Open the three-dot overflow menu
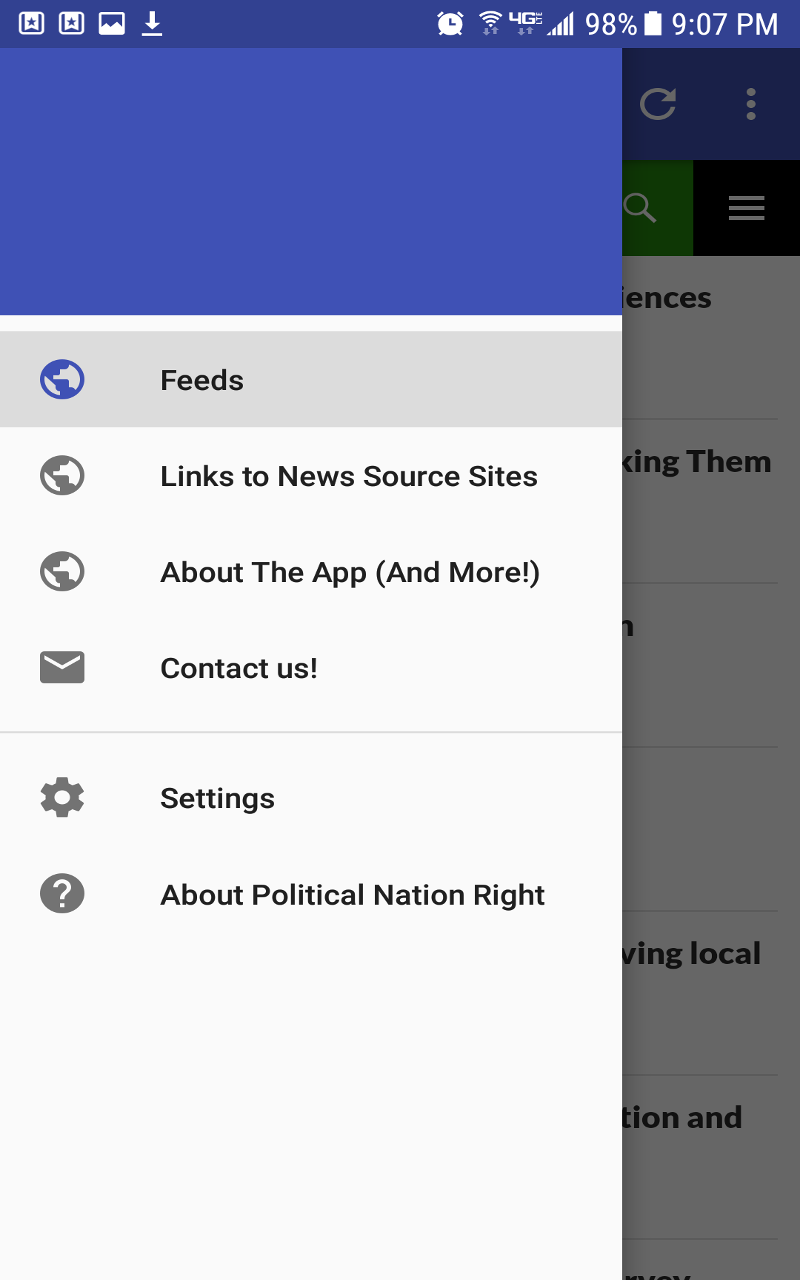800x1280 pixels. click(x=750, y=104)
